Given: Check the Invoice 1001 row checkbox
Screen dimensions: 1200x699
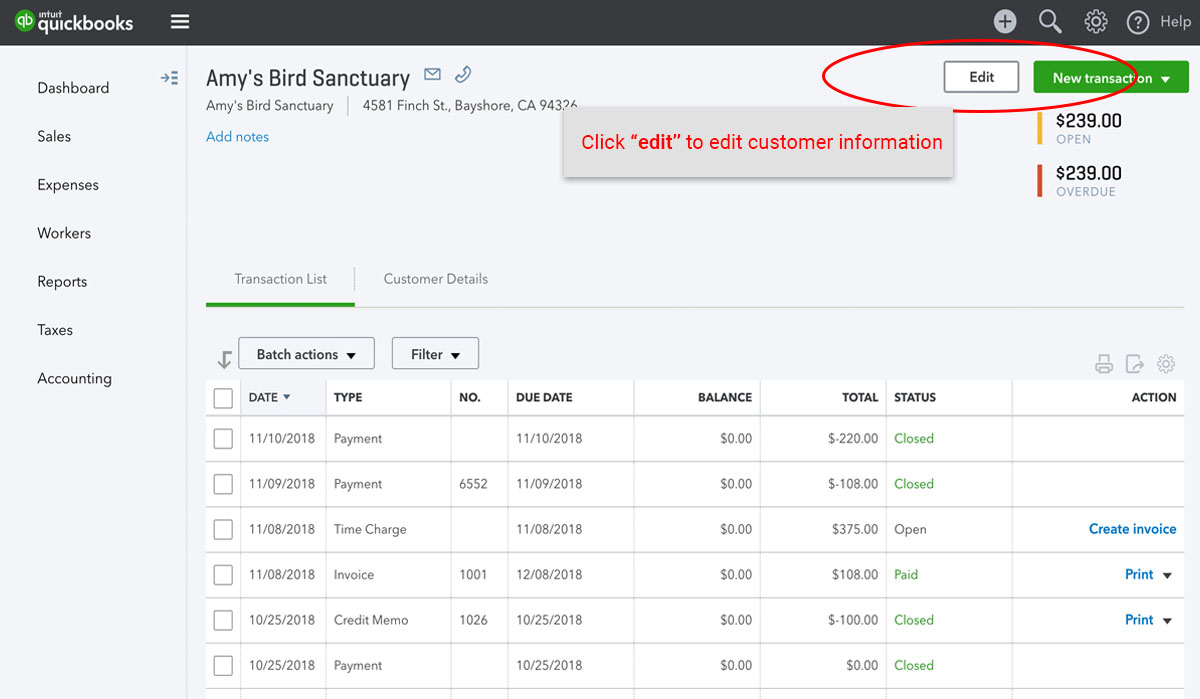Looking at the screenshot, I should pos(223,575).
